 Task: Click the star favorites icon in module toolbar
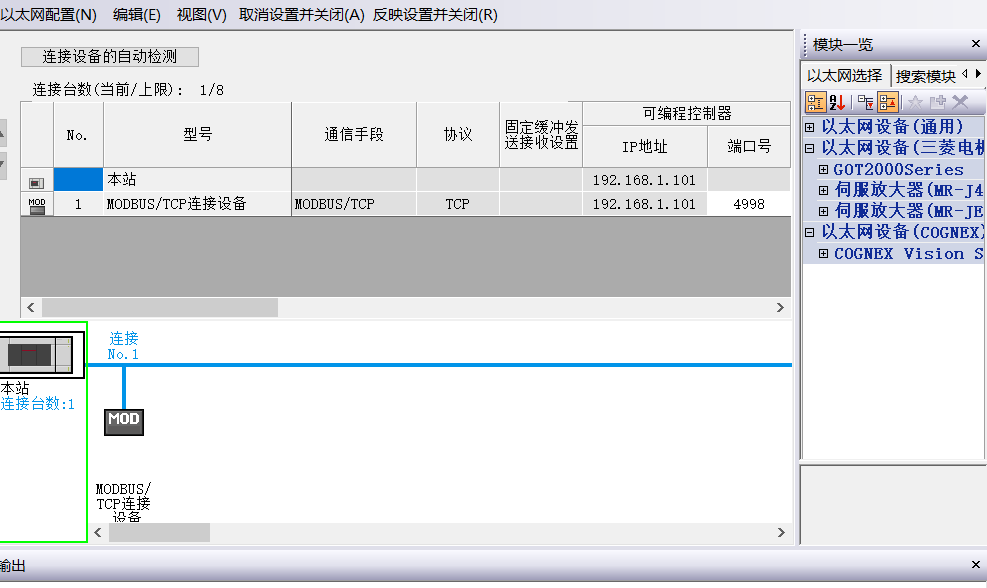pos(915,102)
